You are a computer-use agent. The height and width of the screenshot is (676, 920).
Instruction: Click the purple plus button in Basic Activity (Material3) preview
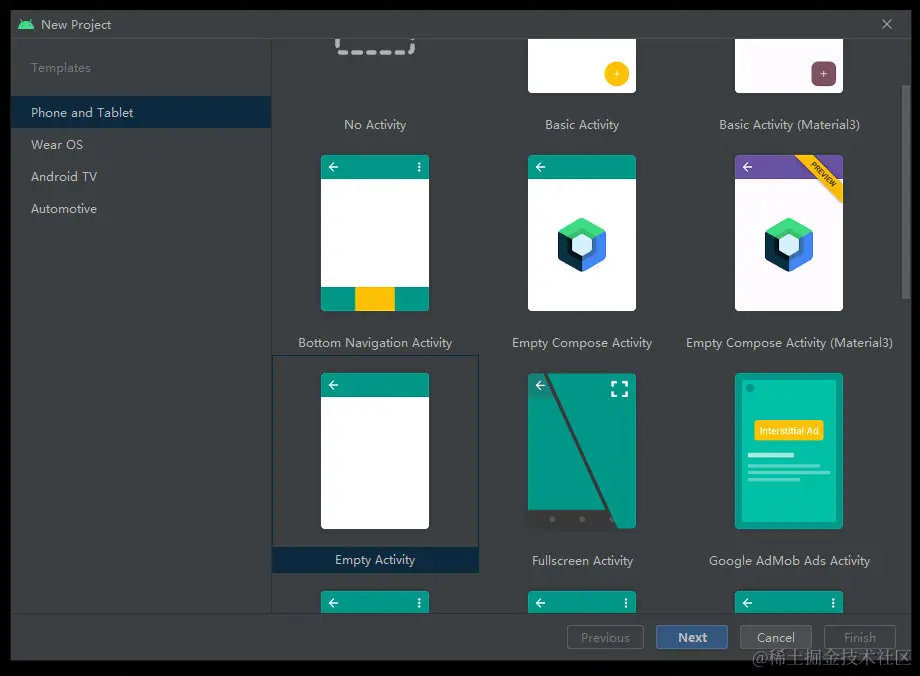pyautogui.click(x=823, y=74)
